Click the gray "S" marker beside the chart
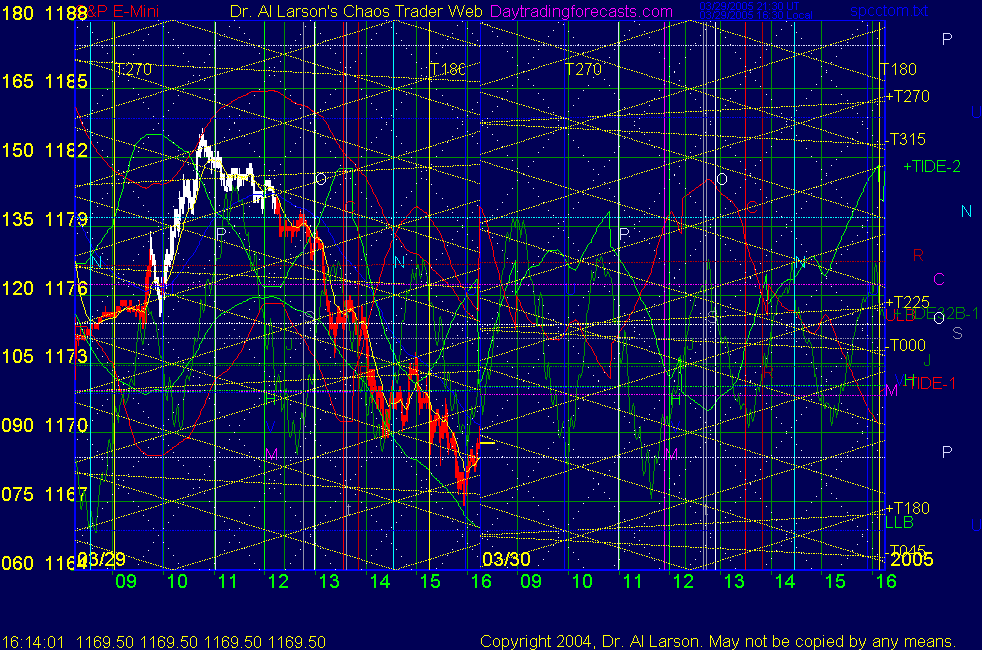 click(x=957, y=334)
